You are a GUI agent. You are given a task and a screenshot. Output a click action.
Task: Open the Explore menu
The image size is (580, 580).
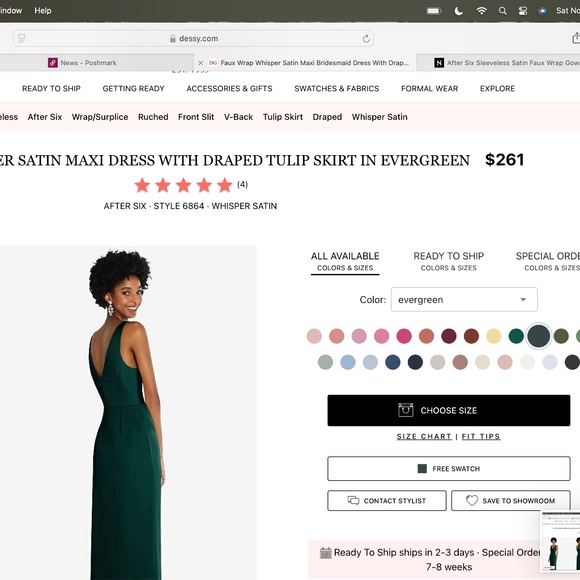point(497,88)
